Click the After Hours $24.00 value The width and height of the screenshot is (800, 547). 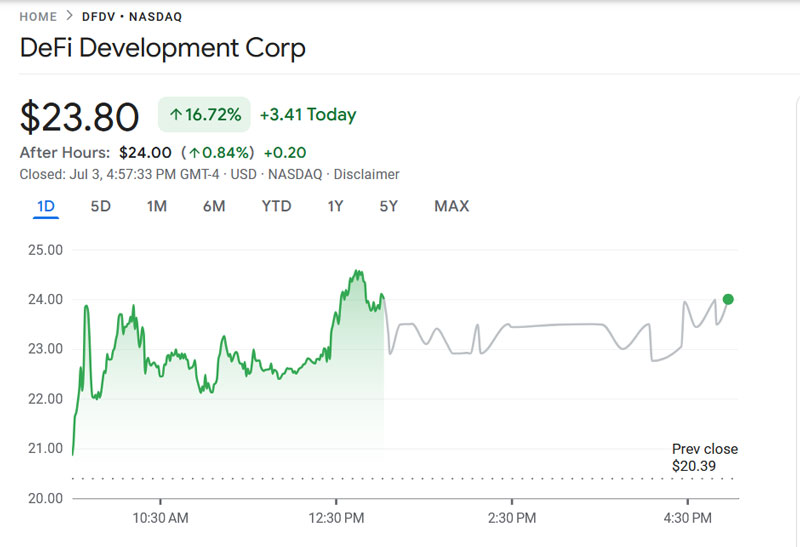[145, 153]
